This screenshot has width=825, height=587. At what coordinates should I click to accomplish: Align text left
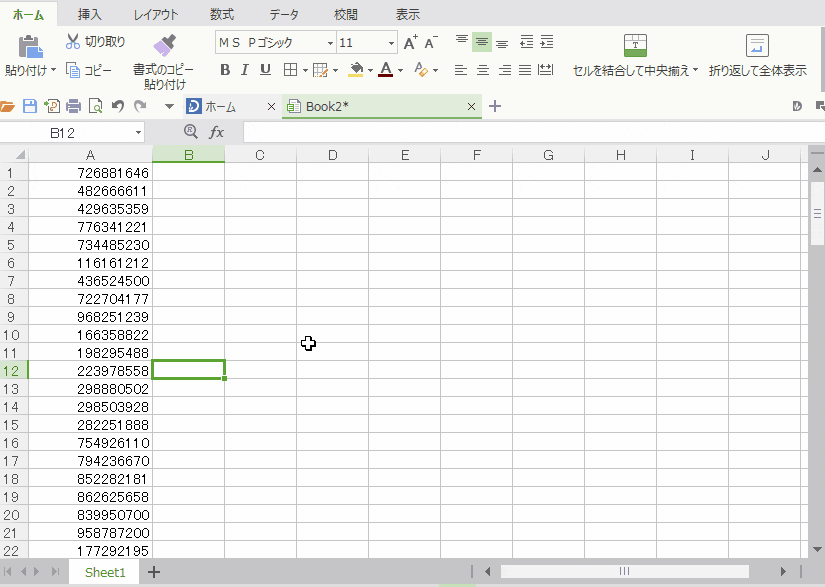point(460,70)
